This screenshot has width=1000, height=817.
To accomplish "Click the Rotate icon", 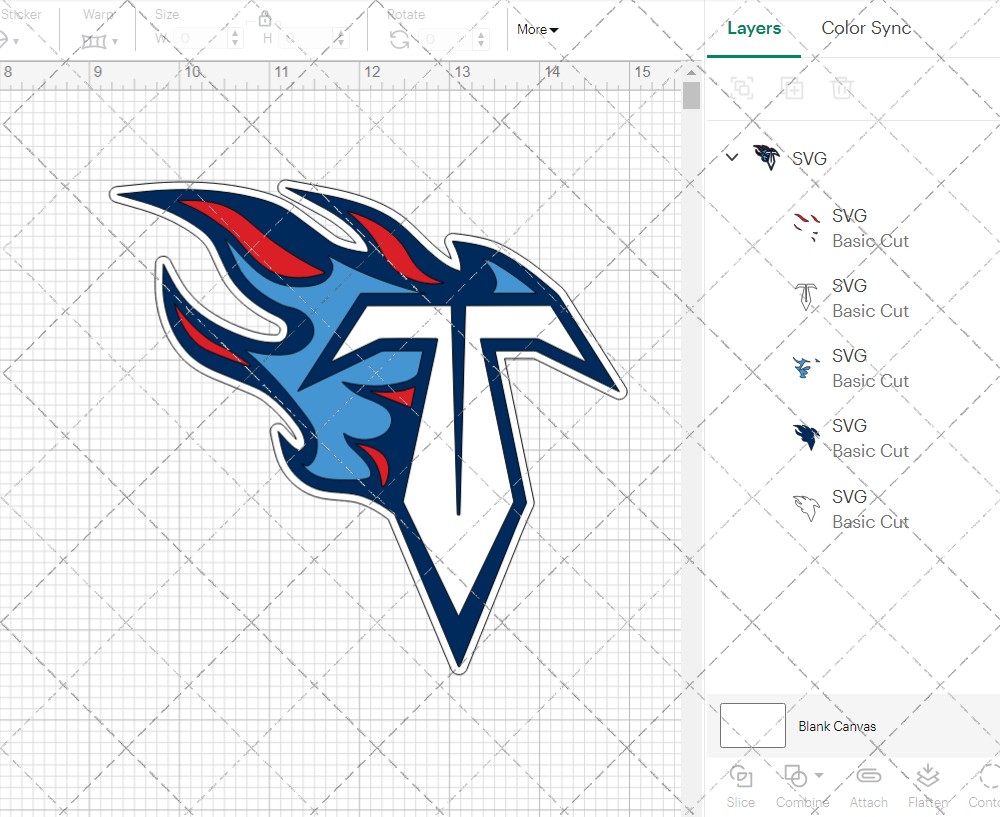I will coord(400,40).
